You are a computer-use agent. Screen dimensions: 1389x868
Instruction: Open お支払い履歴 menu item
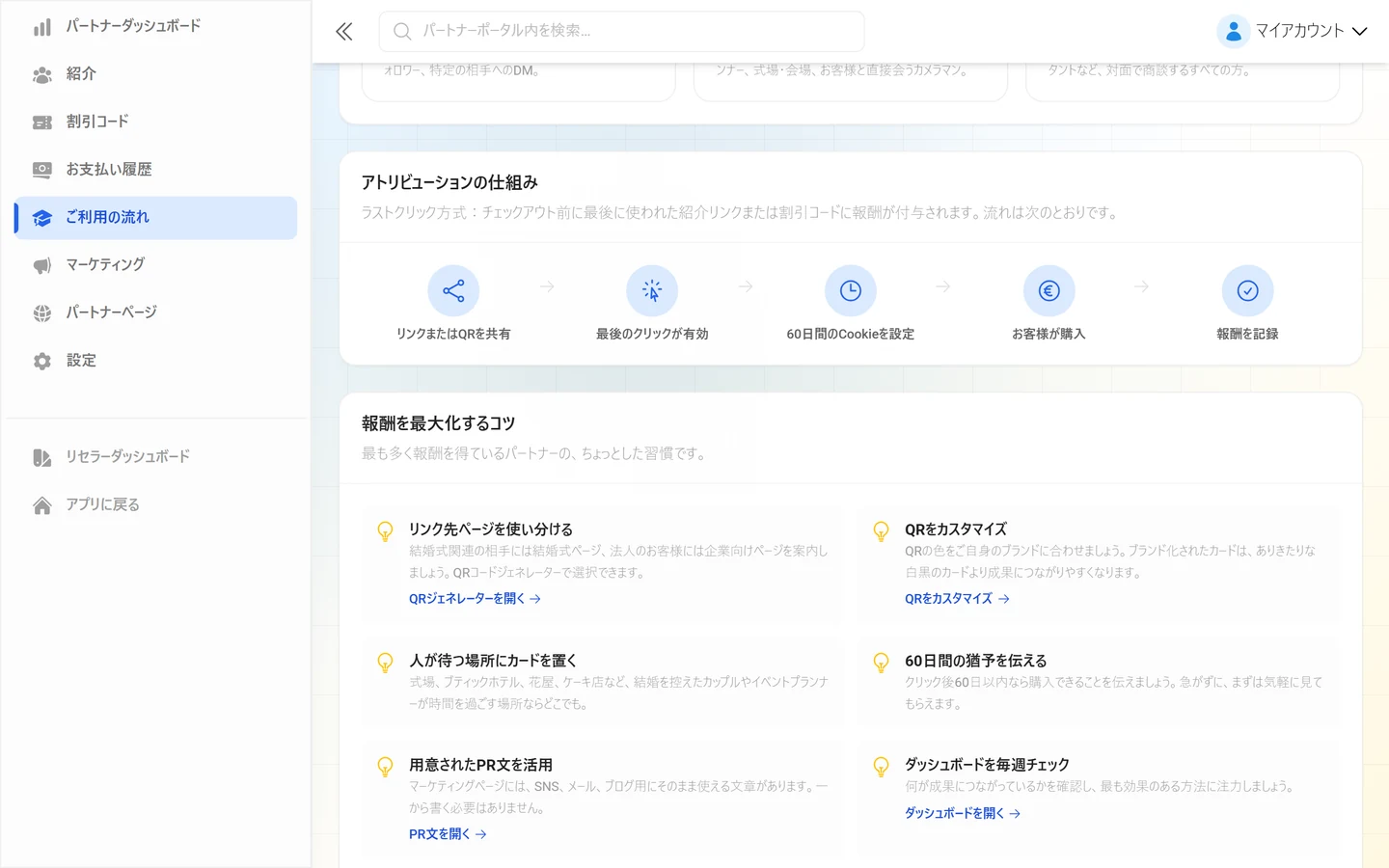(155, 170)
